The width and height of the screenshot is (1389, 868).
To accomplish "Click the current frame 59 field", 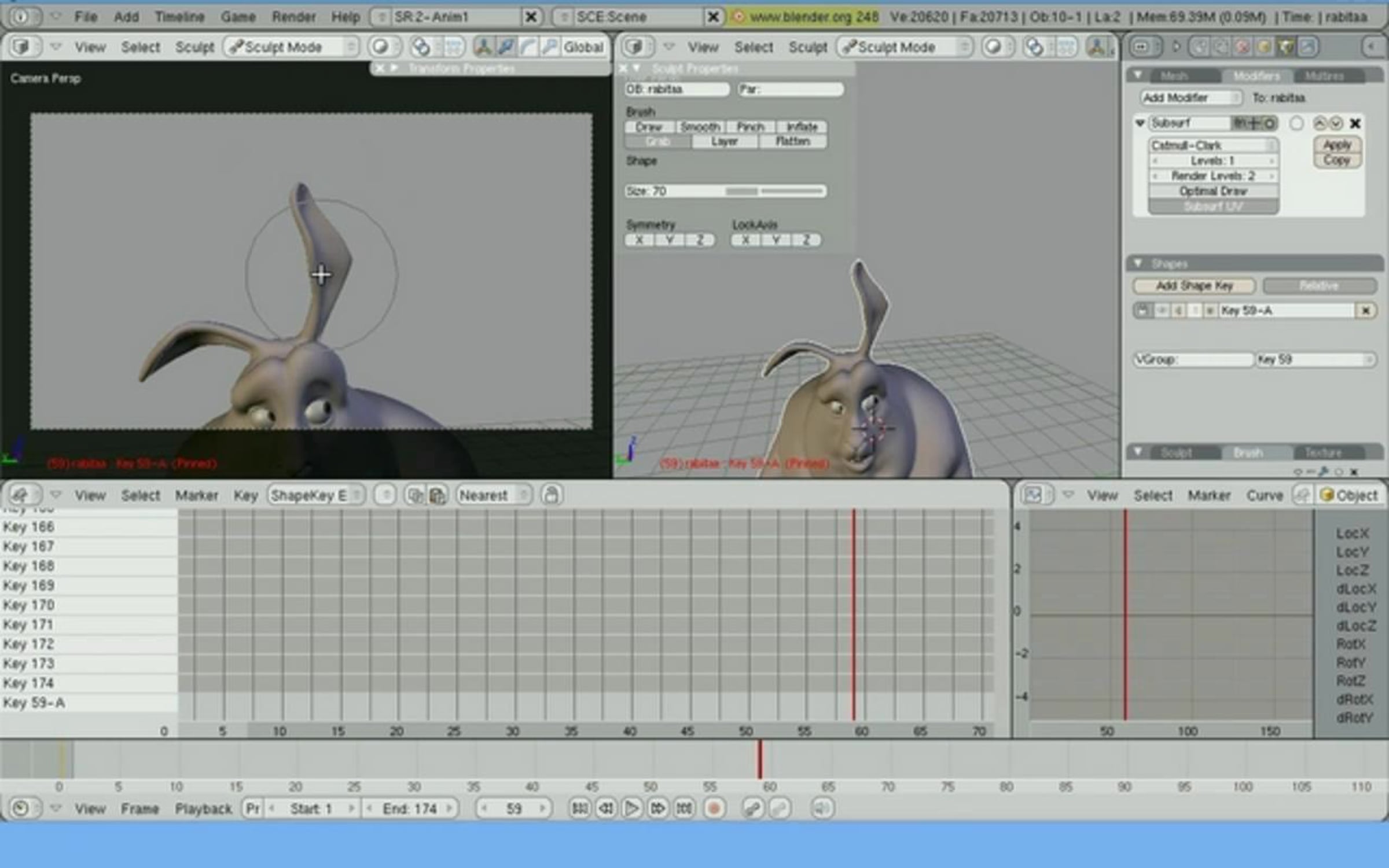I will [513, 808].
